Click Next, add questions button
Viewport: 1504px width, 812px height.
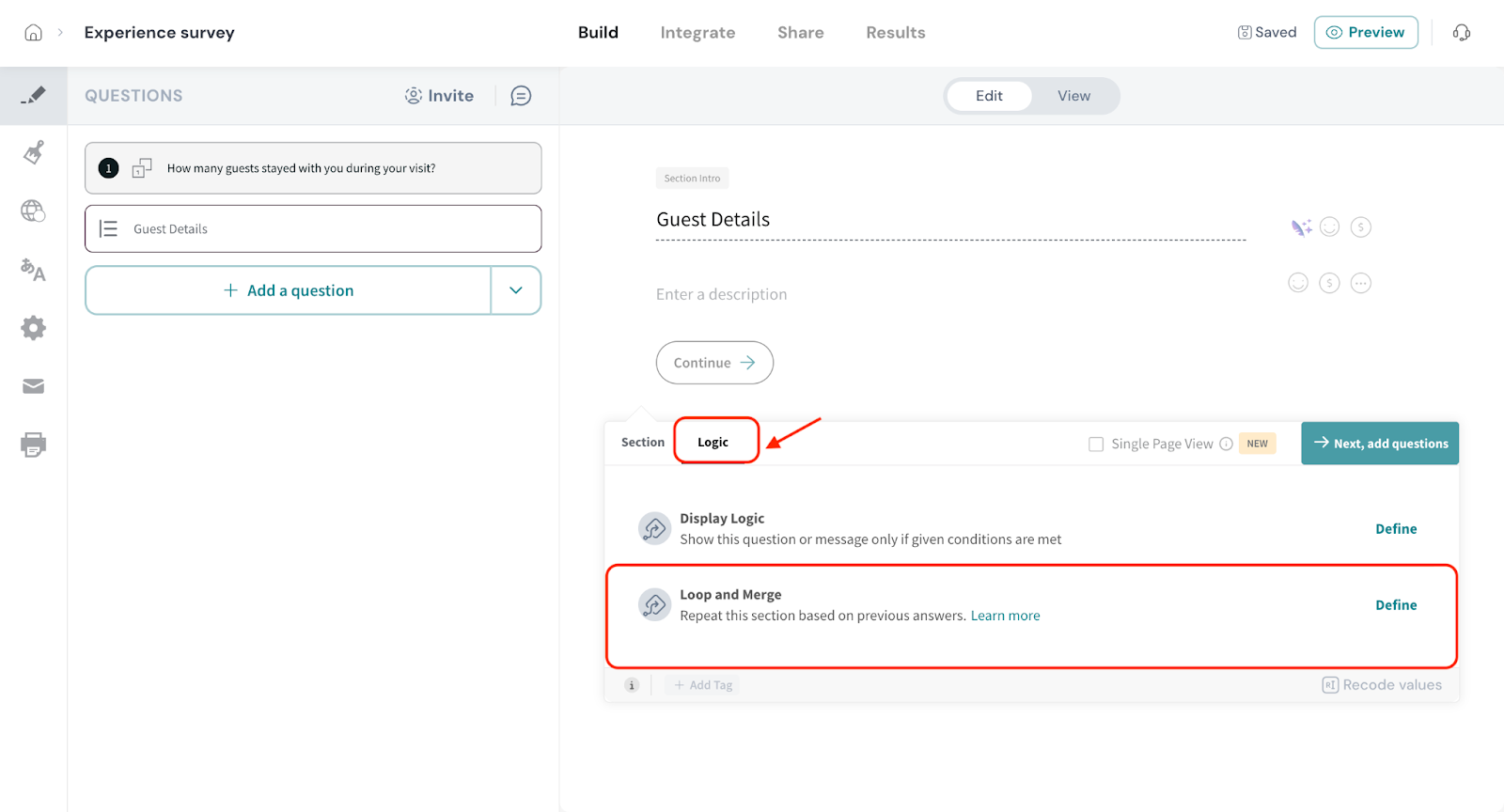pos(1380,444)
